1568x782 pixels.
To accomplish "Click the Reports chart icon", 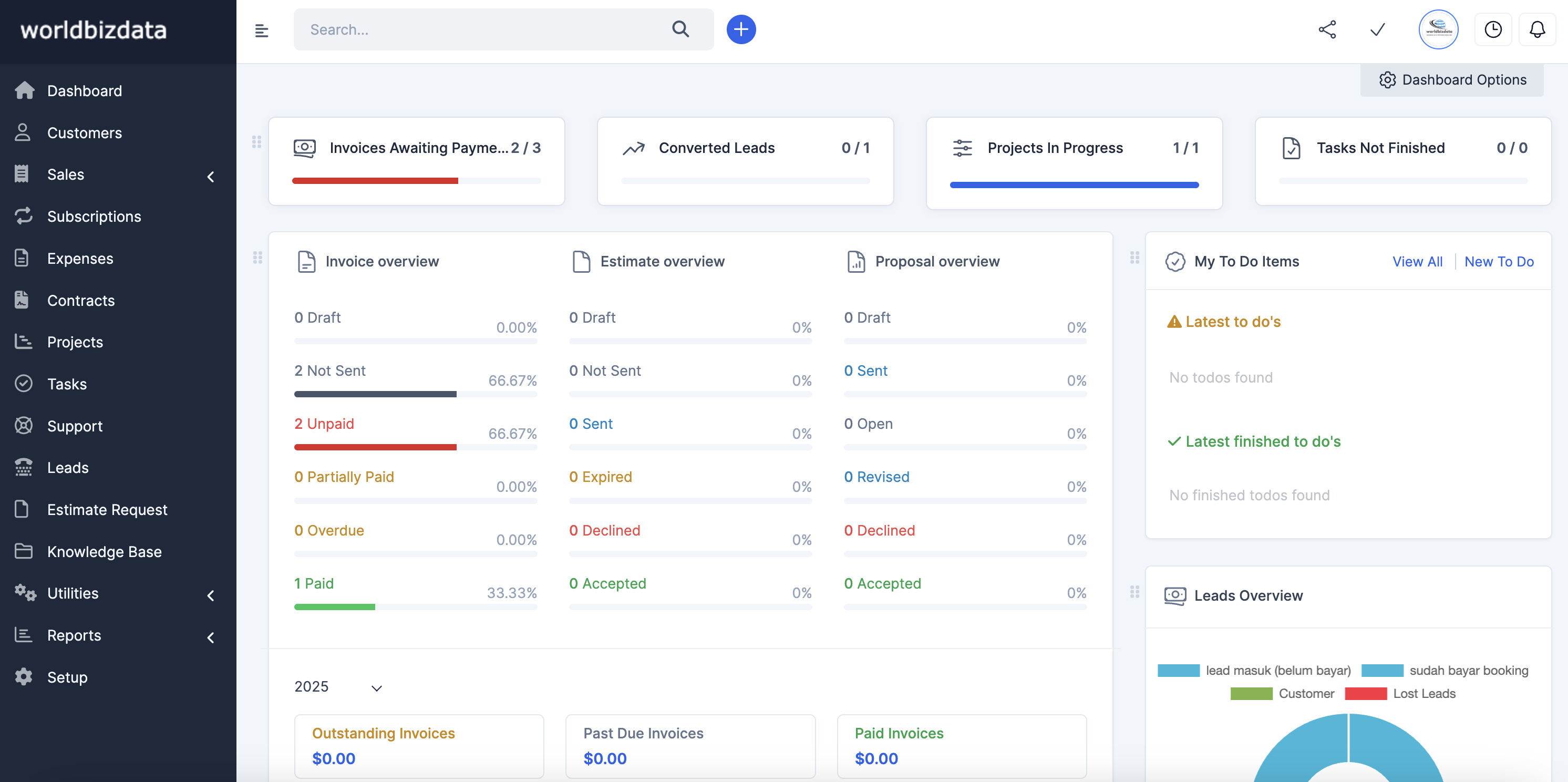I will (23, 635).
